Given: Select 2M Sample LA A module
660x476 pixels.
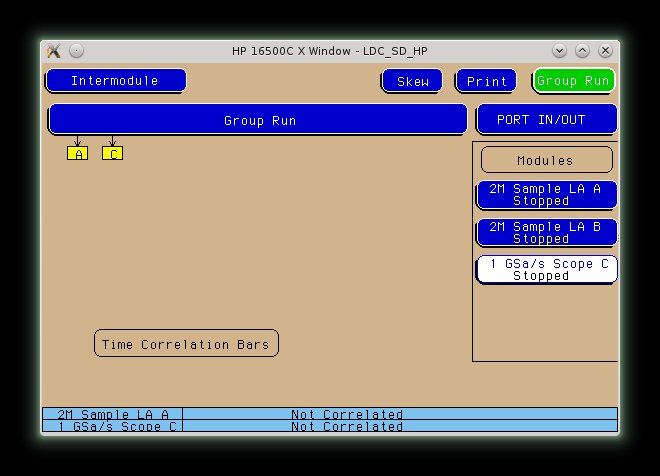Looking at the screenshot, I should click(x=547, y=195).
